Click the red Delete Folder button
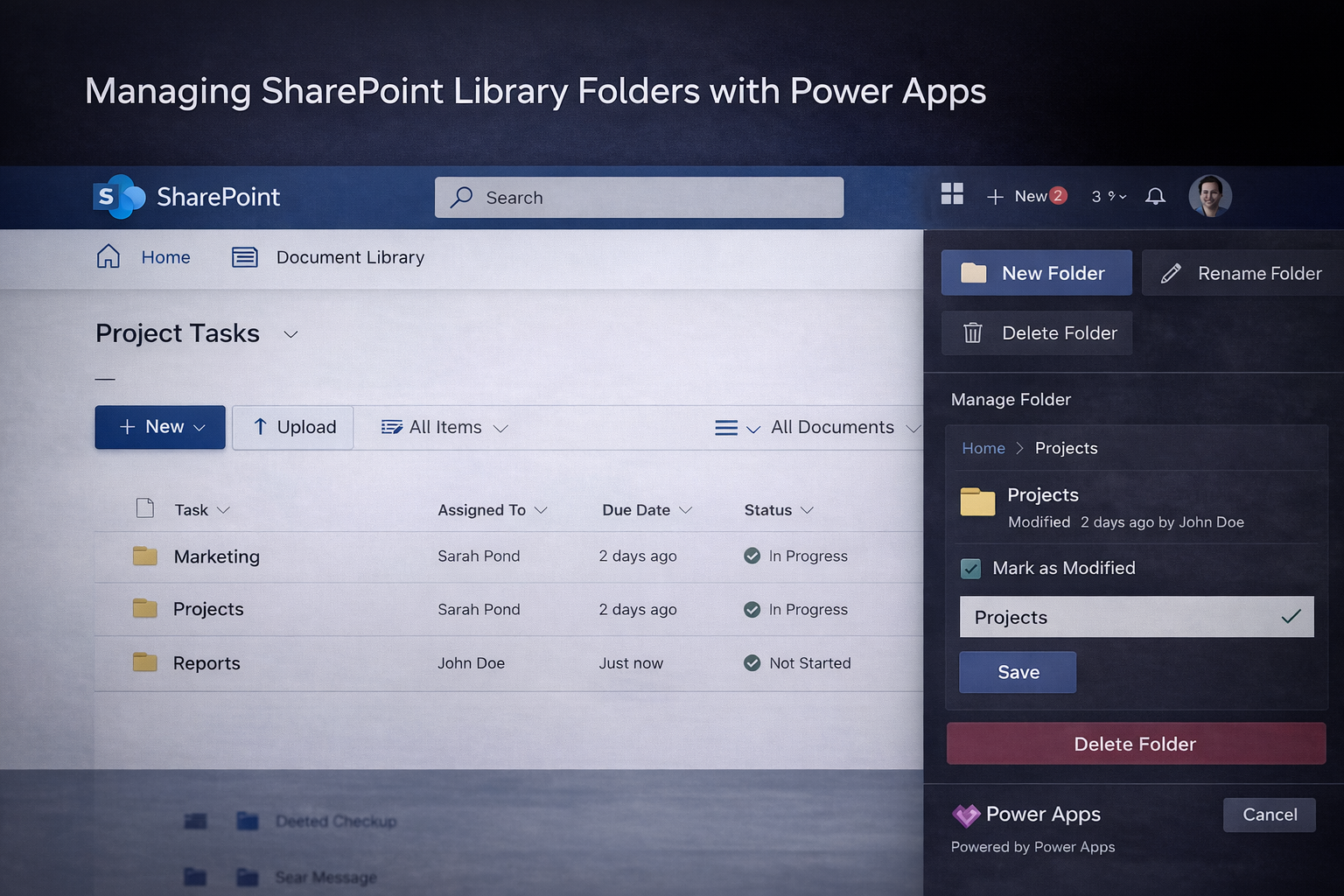Screen dimensions: 1344x896 (1136, 744)
